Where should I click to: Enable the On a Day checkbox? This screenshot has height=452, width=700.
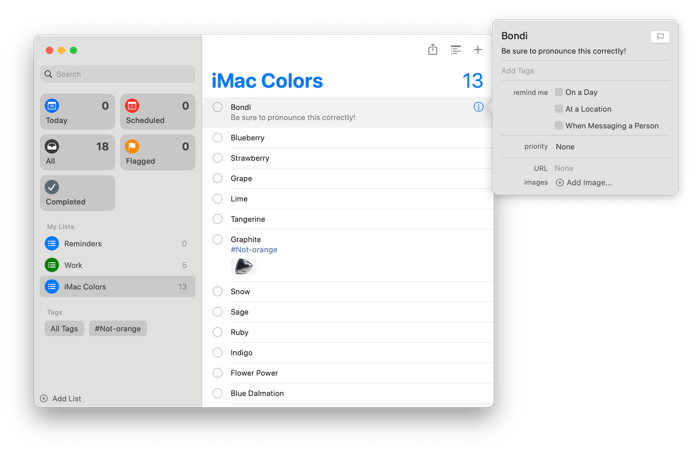coord(558,92)
